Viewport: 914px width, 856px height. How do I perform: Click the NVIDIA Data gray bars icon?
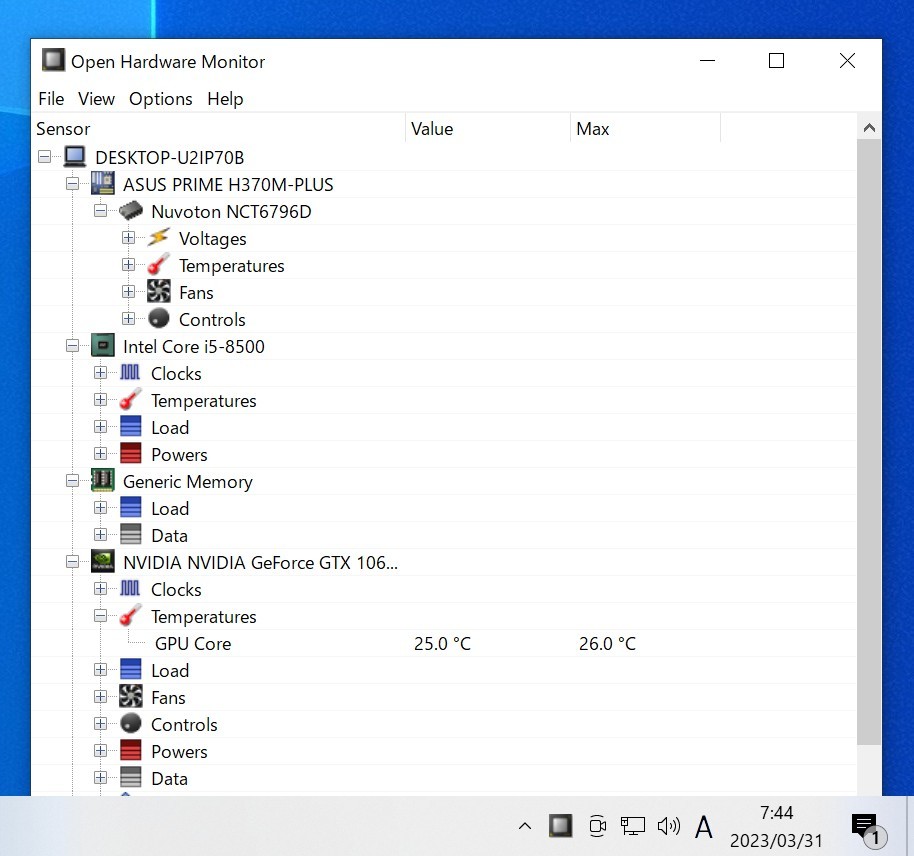pos(131,777)
